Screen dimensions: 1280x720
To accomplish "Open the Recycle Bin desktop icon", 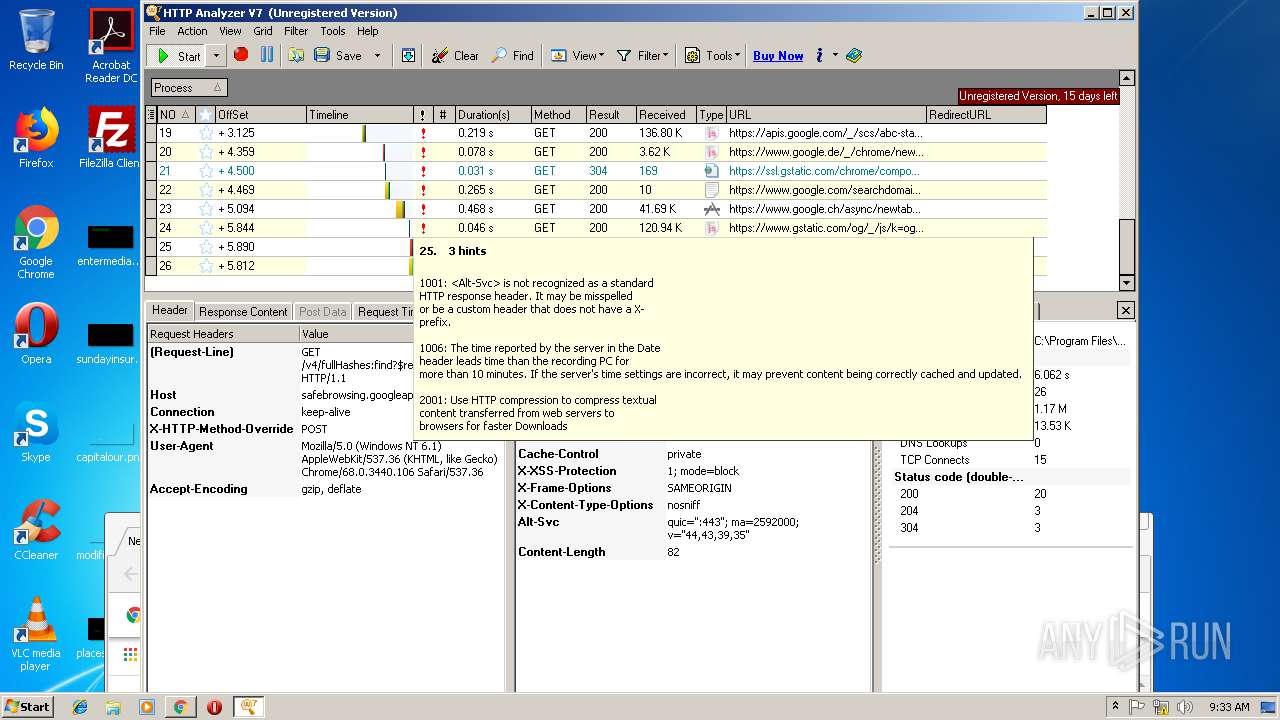I will click(36, 40).
